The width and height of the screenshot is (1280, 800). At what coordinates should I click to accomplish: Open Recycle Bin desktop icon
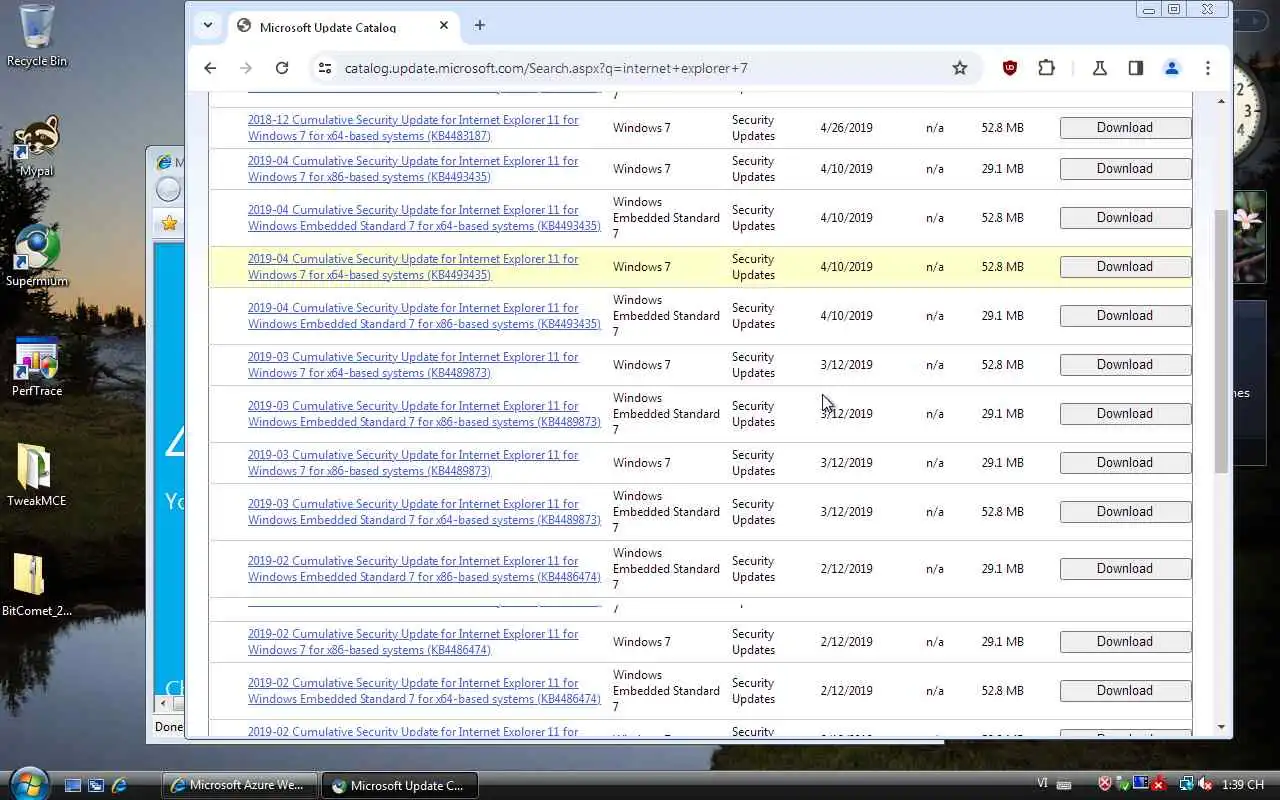tap(37, 36)
